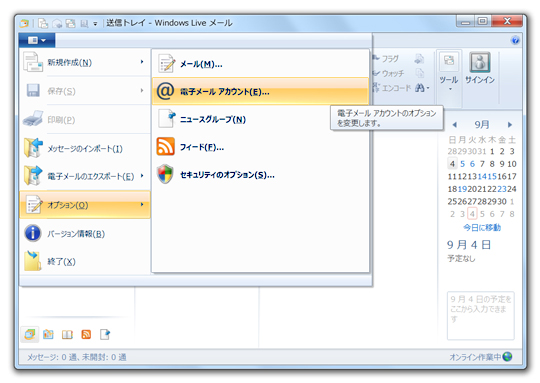Select calendar date 23
The width and height of the screenshot is (540, 383).
coord(502,189)
